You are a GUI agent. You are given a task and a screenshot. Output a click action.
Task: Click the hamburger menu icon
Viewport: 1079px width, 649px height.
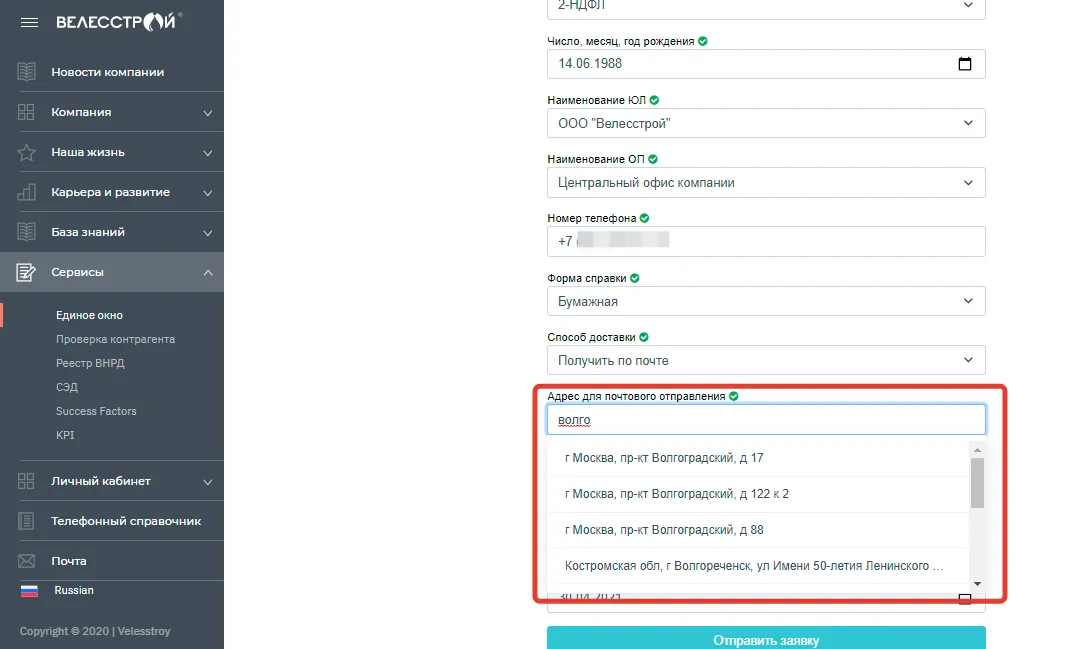29,22
